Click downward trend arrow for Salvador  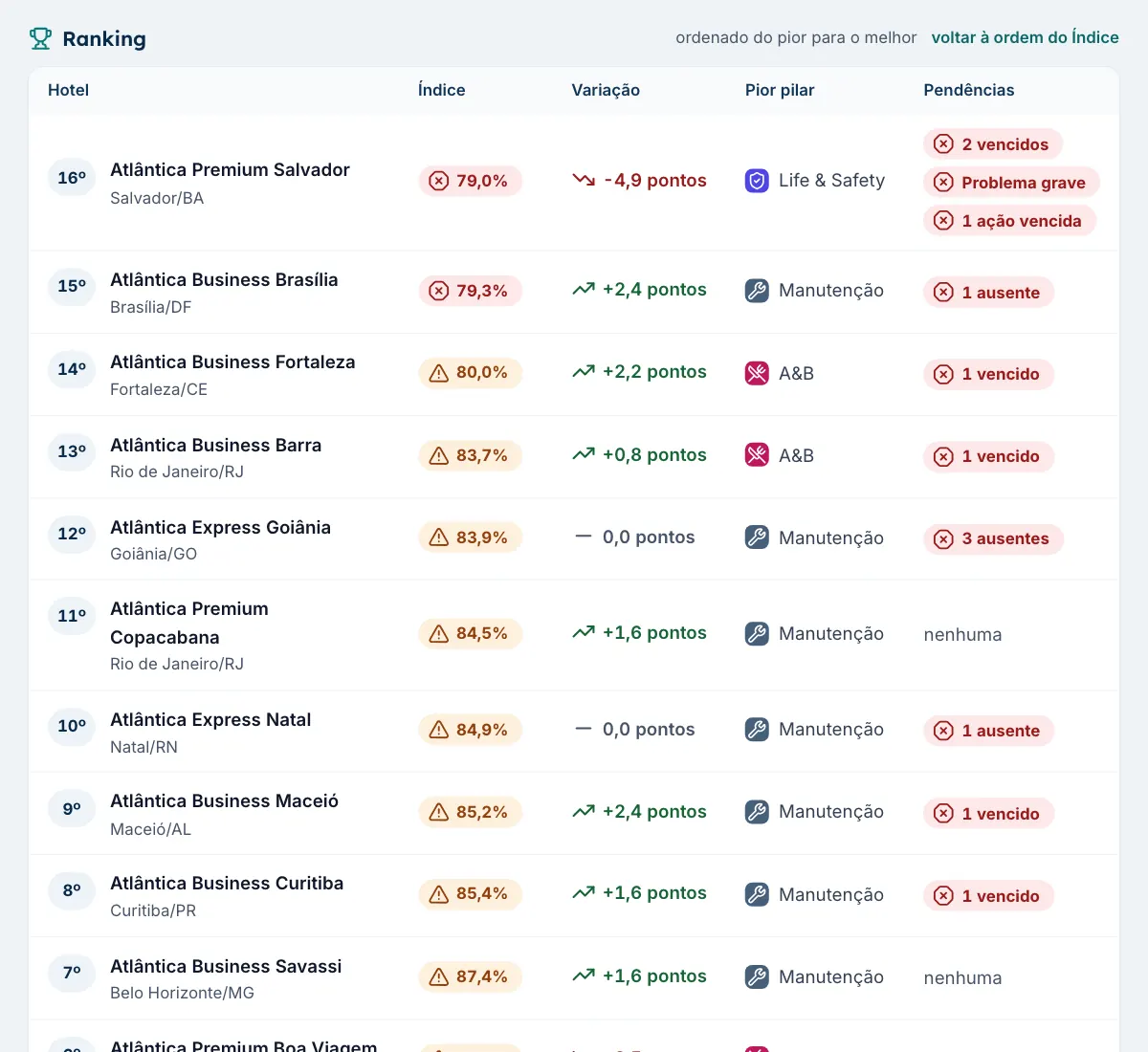coord(584,180)
